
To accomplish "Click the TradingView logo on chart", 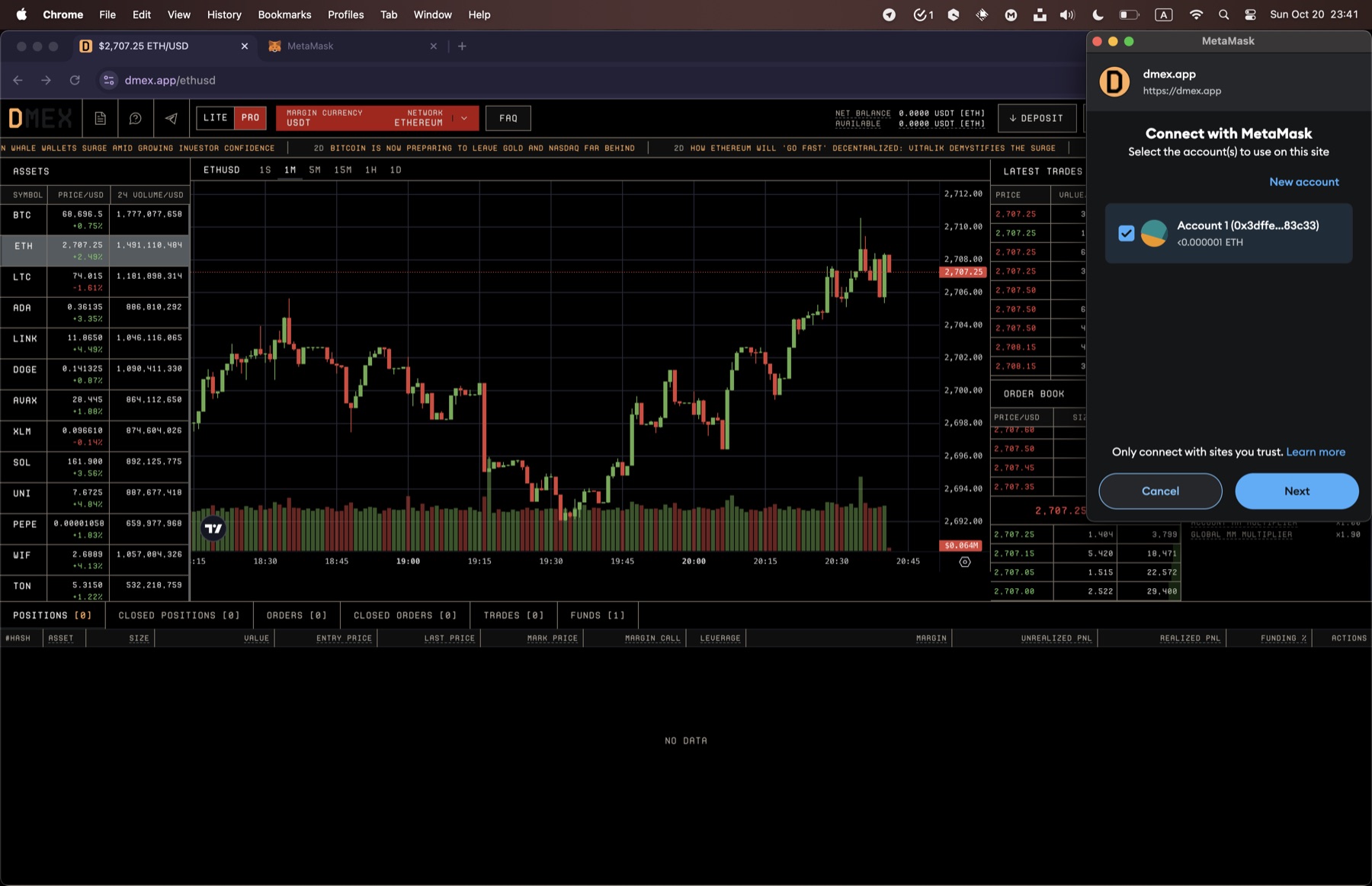I will [213, 528].
